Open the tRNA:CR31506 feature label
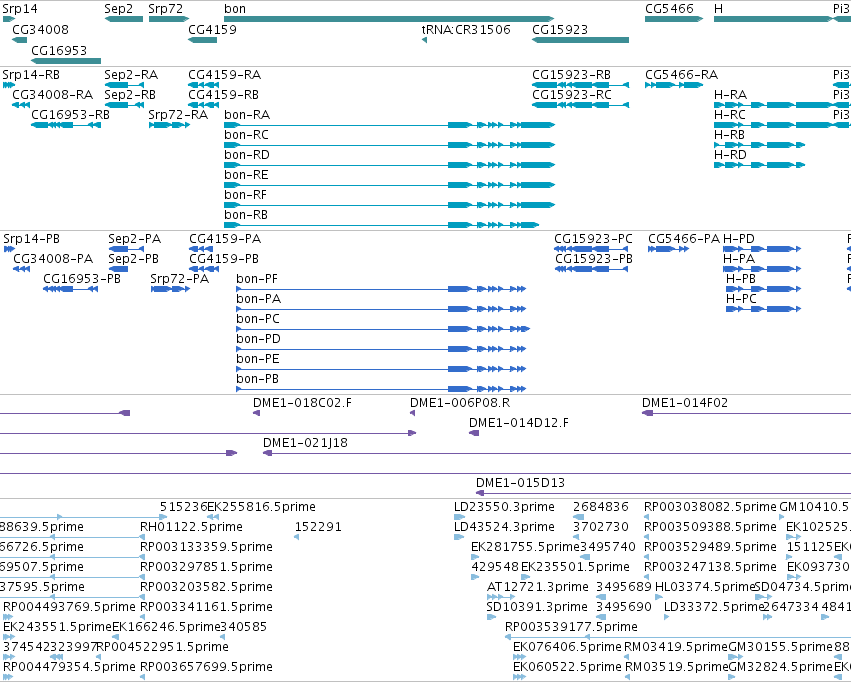Screen dimensions: 851x682 [466, 30]
